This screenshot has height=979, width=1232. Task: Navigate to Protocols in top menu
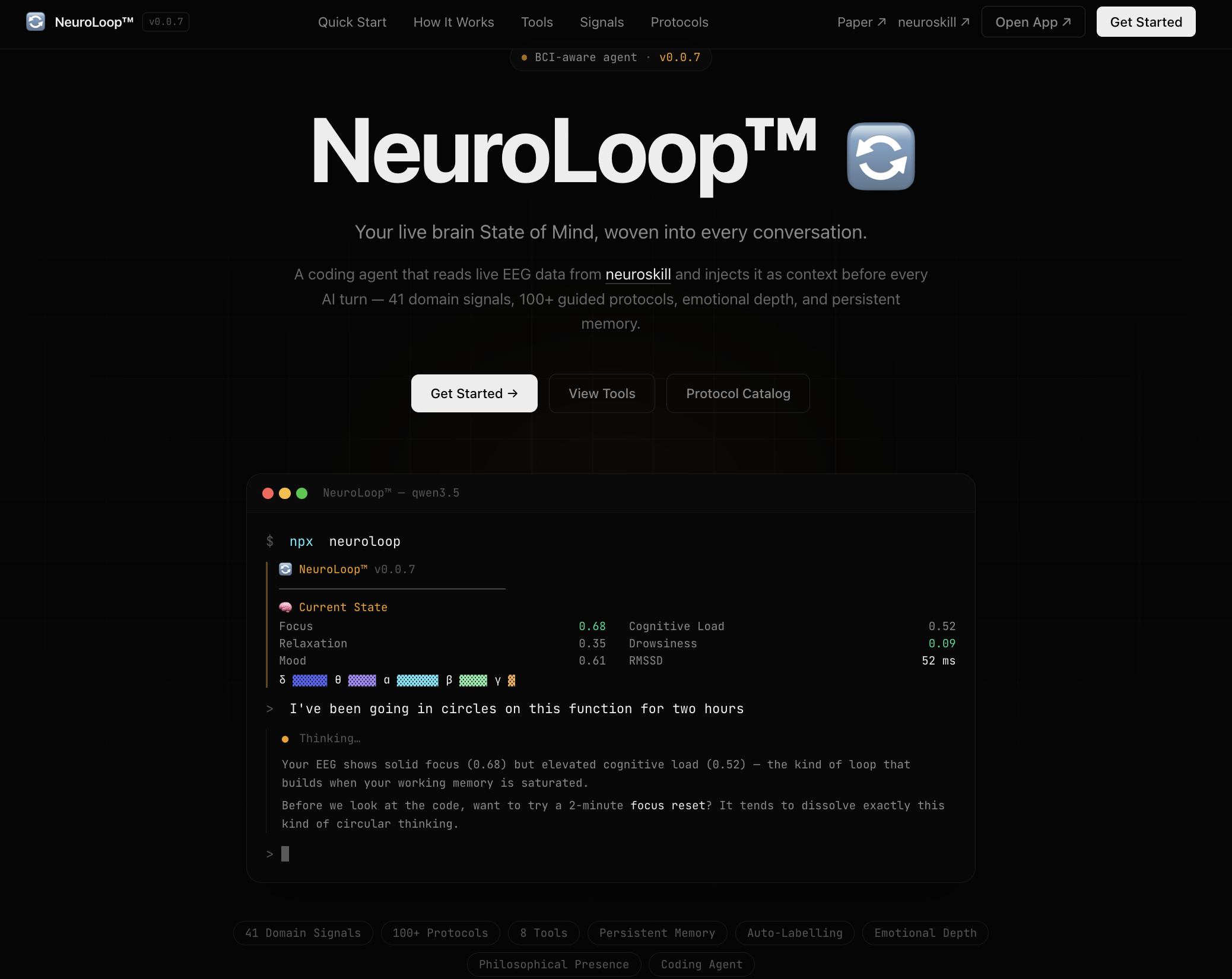[679, 22]
